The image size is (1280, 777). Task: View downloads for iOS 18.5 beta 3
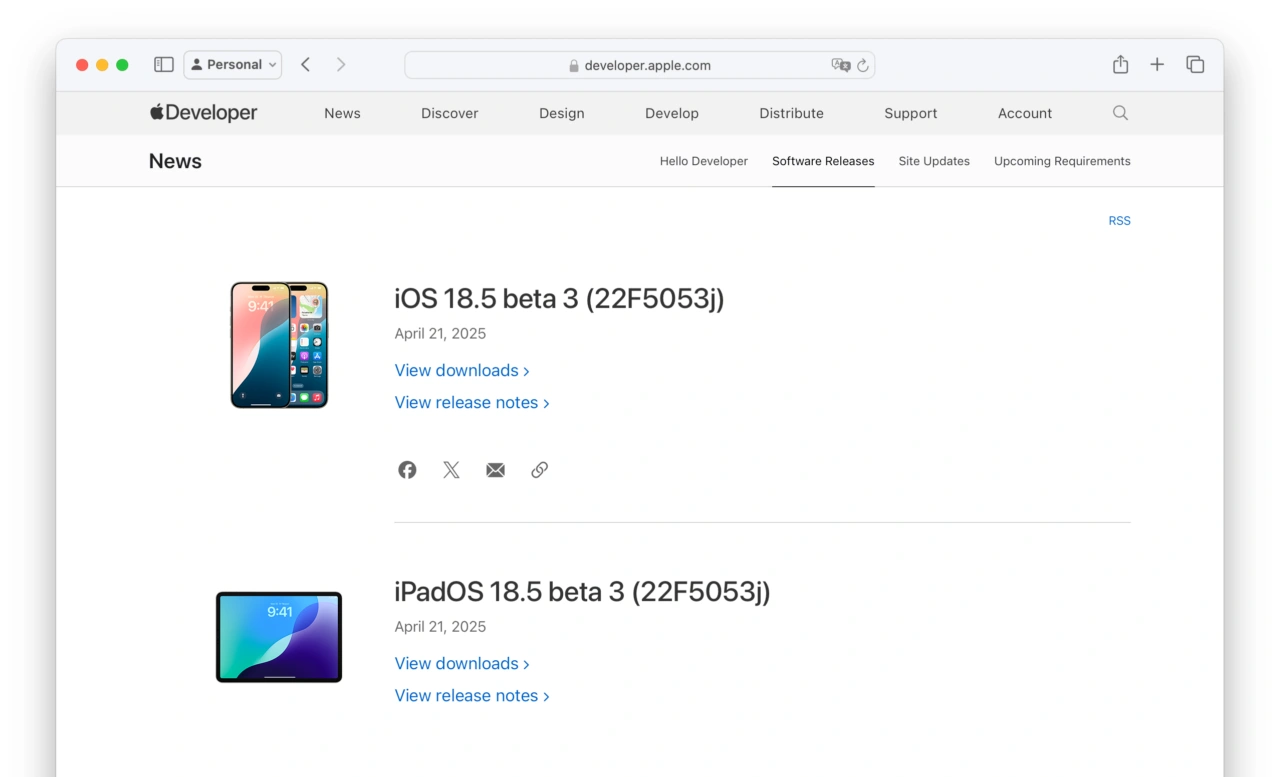point(461,370)
